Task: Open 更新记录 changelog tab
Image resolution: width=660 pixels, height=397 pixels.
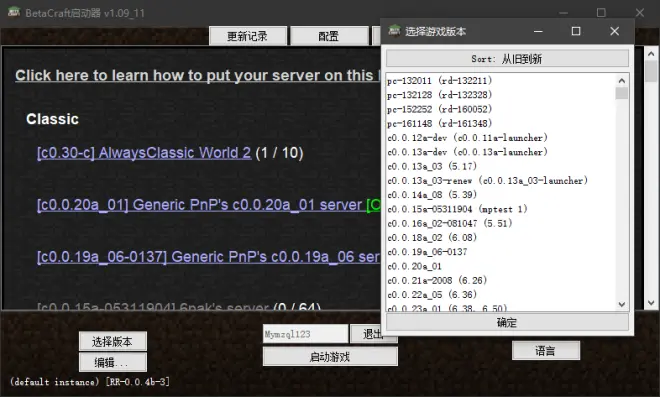Action: [x=248, y=36]
